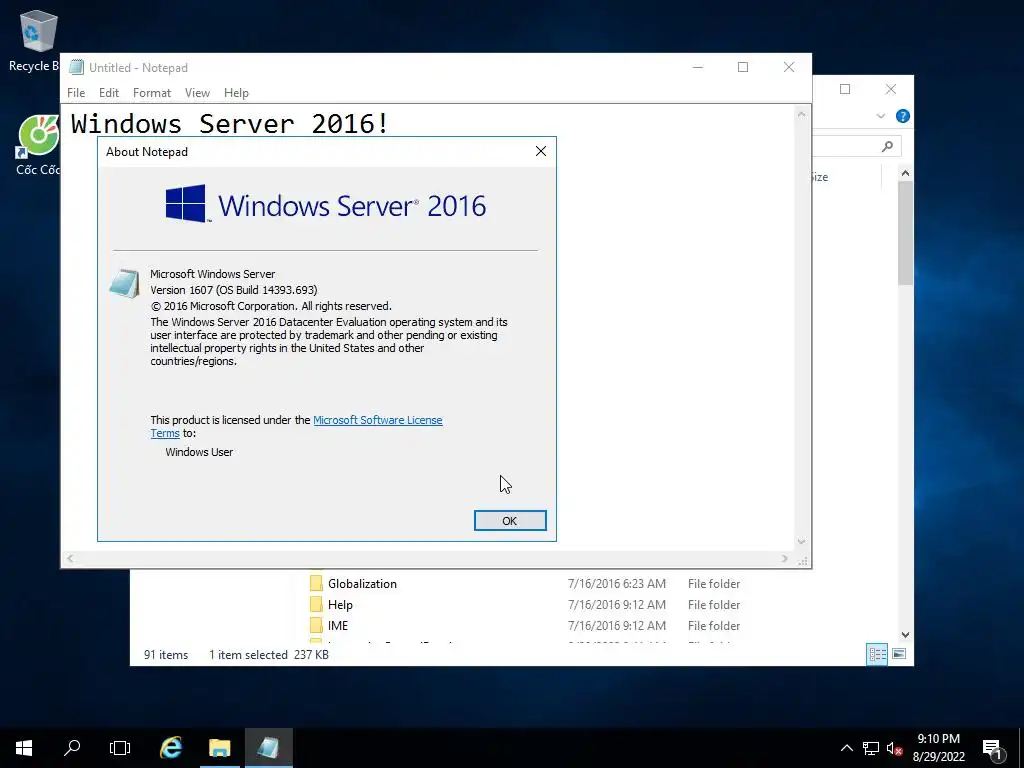Close the Notepad window

click(789, 67)
